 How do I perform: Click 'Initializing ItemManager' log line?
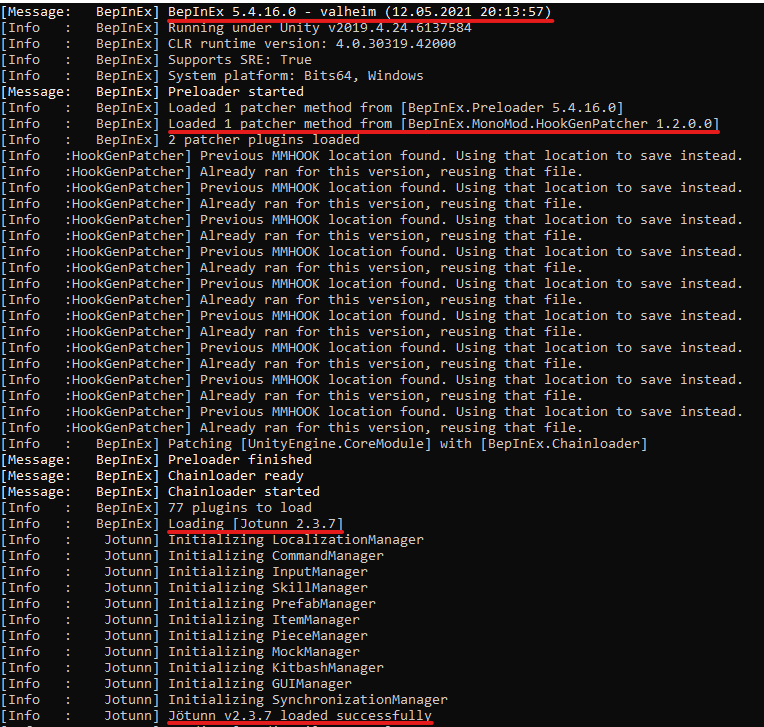[x=264, y=620]
